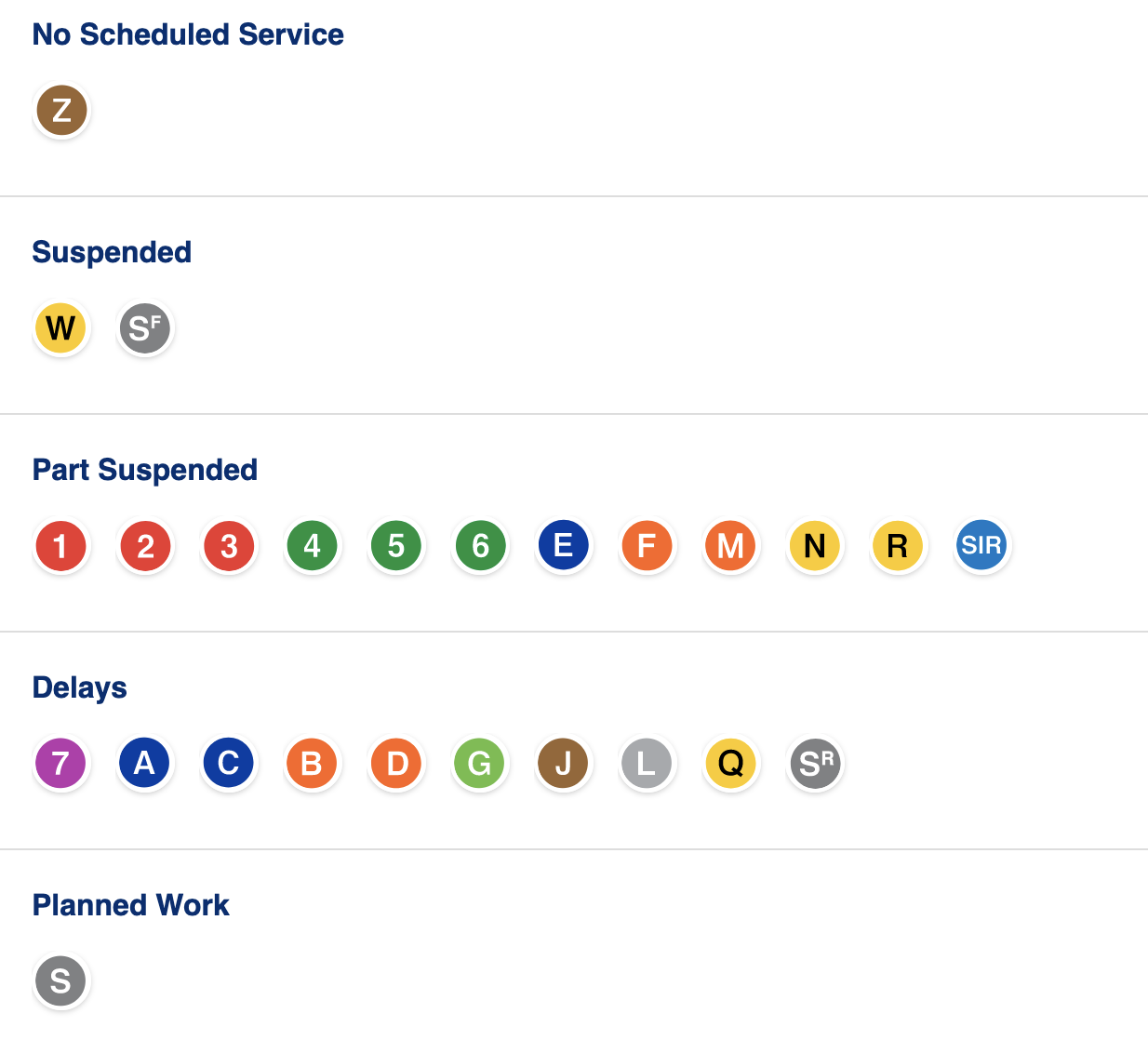Select the yellow W train icon

point(61,327)
